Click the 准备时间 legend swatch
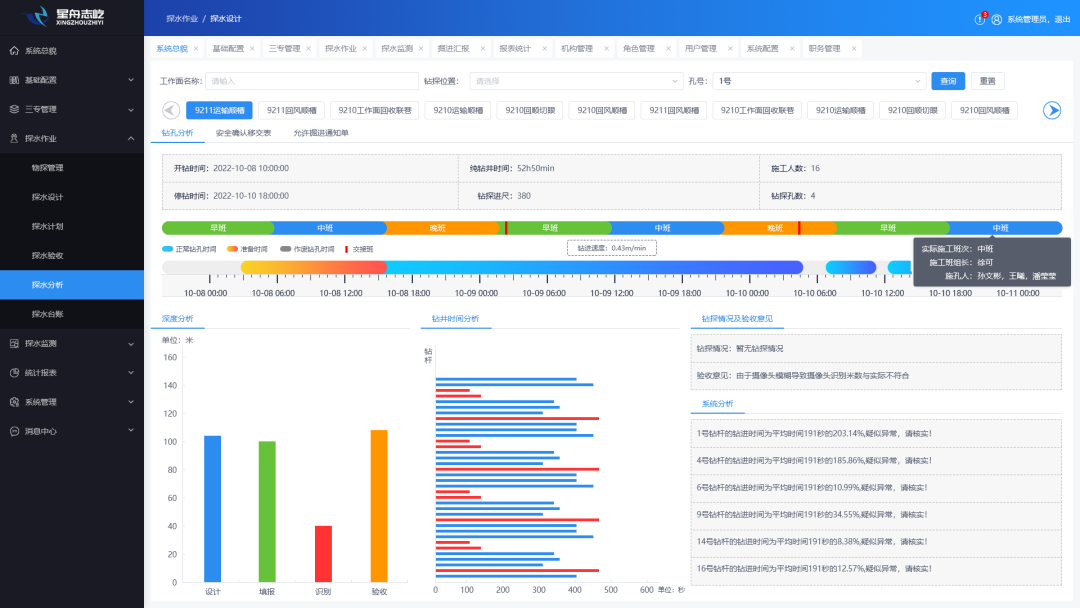This screenshot has height=608, width=1080. click(232, 249)
